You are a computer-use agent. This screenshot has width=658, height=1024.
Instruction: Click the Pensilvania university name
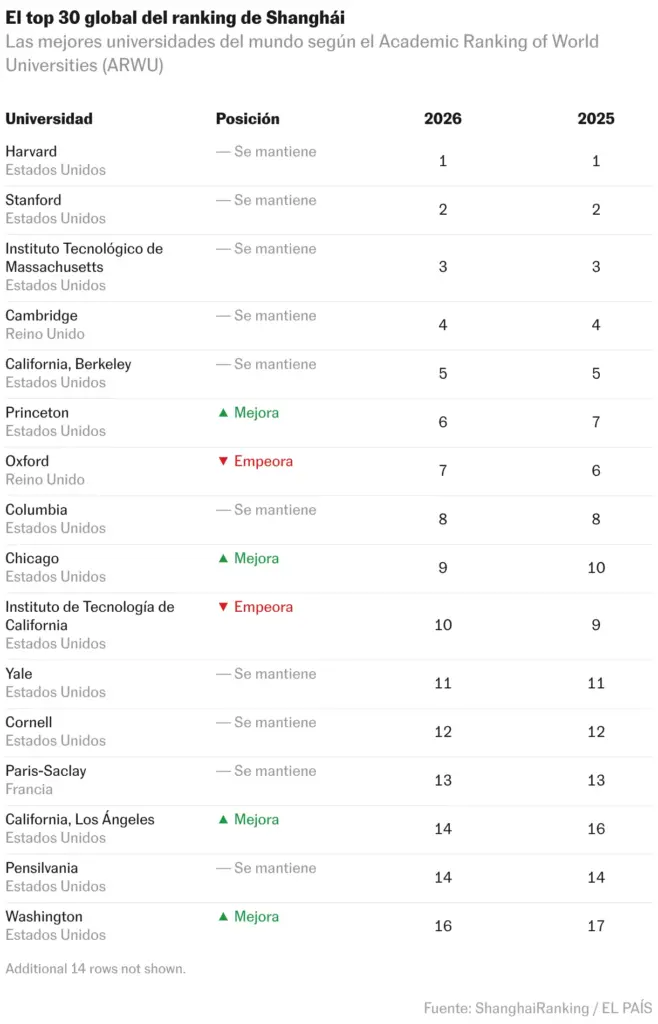coord(41,868)
